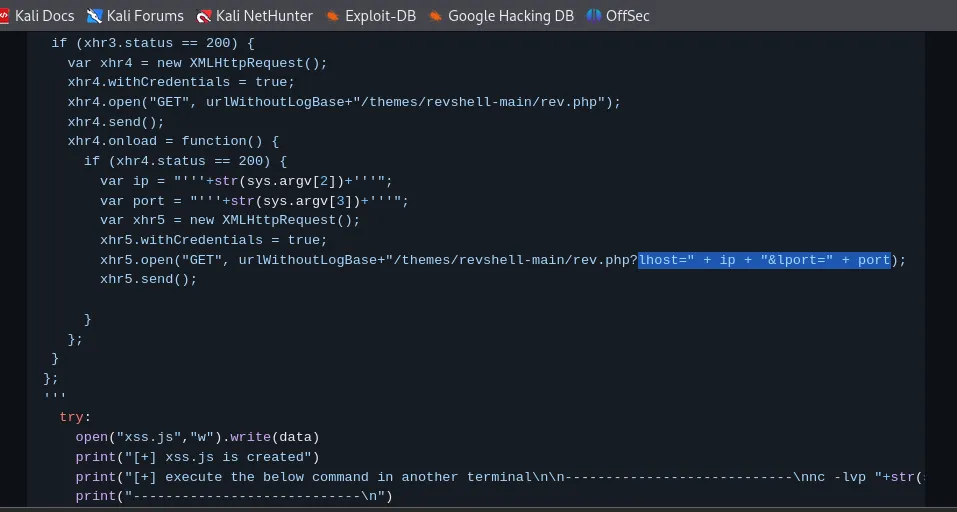Click the 'xhr4.onload = function() {' line
Screen dimensions: 957x512
173,142
